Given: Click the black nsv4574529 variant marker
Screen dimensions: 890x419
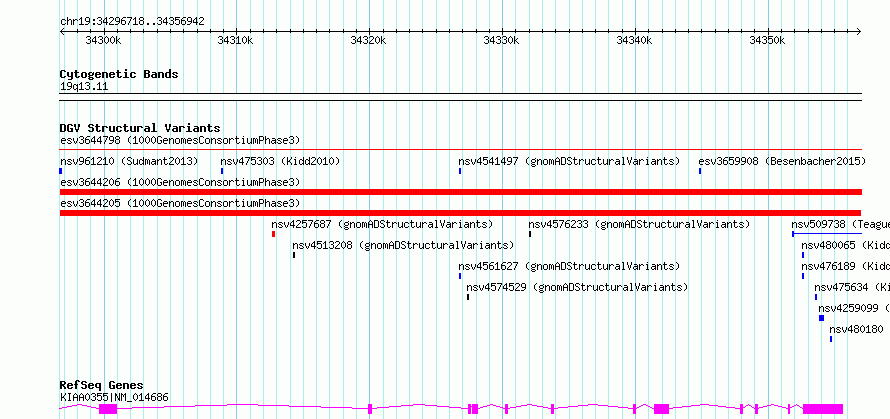Looking at the screenshot, I should click(468, 297).
